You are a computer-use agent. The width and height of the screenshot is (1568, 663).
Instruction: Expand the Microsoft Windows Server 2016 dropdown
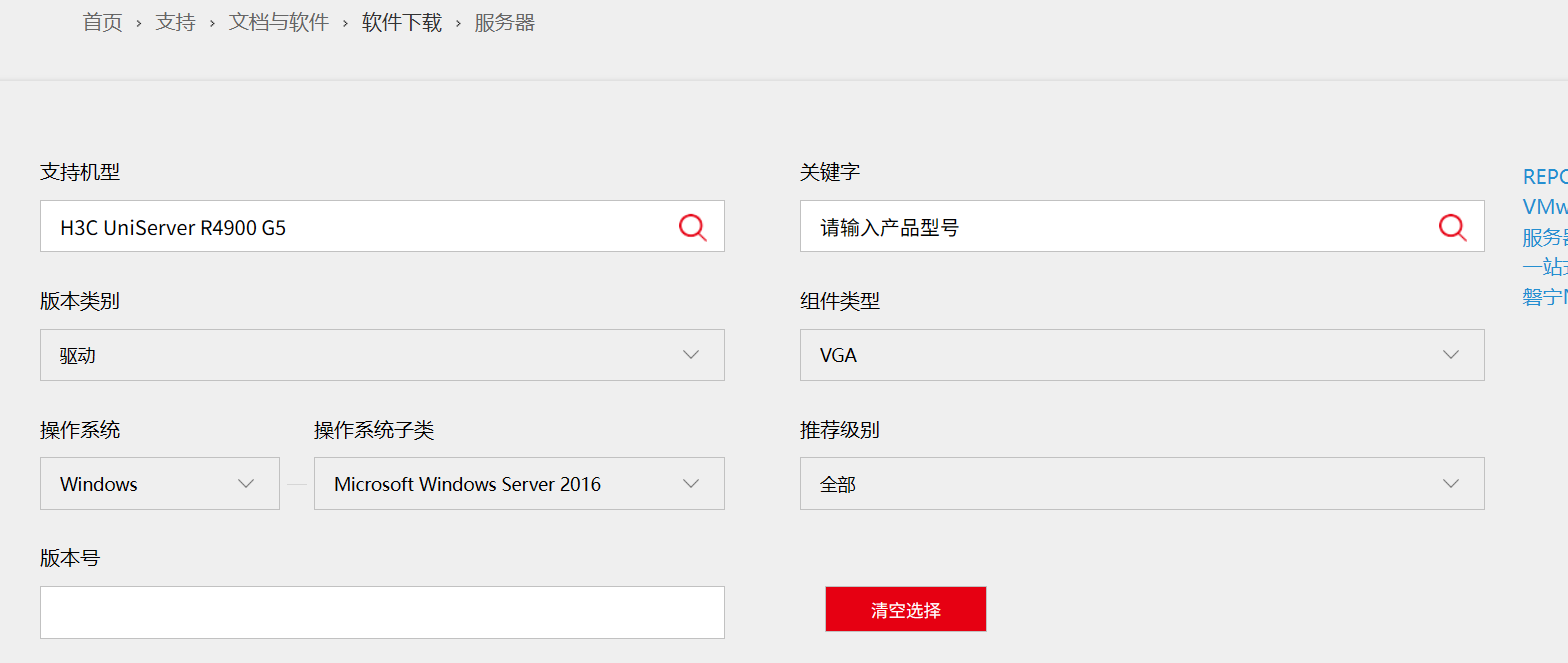click(519, 484)
